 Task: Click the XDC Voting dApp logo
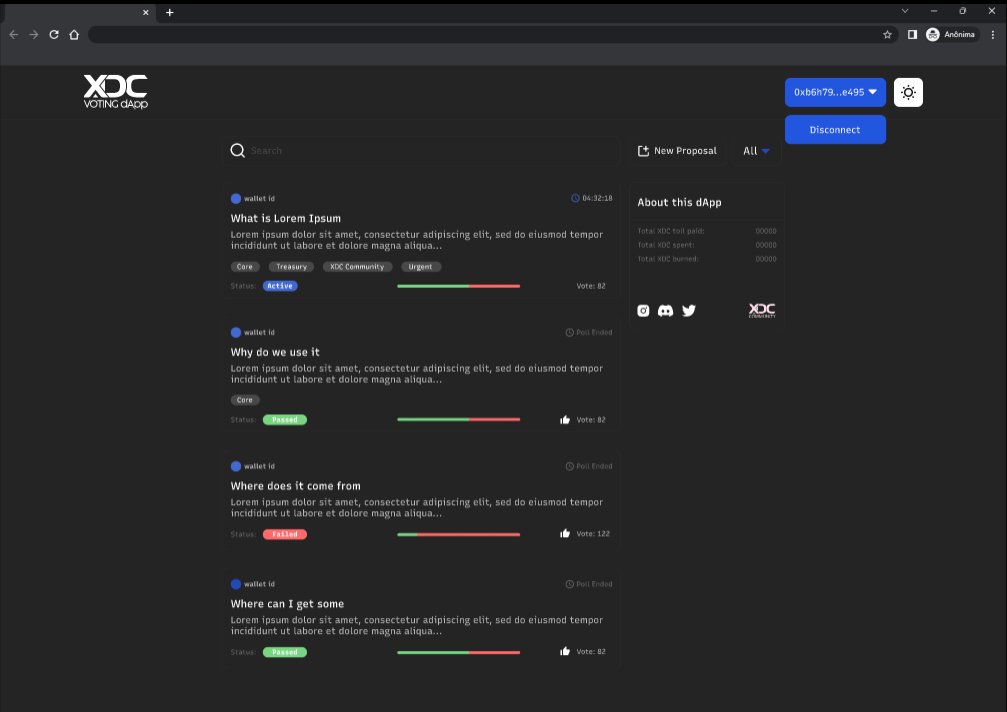115,91
